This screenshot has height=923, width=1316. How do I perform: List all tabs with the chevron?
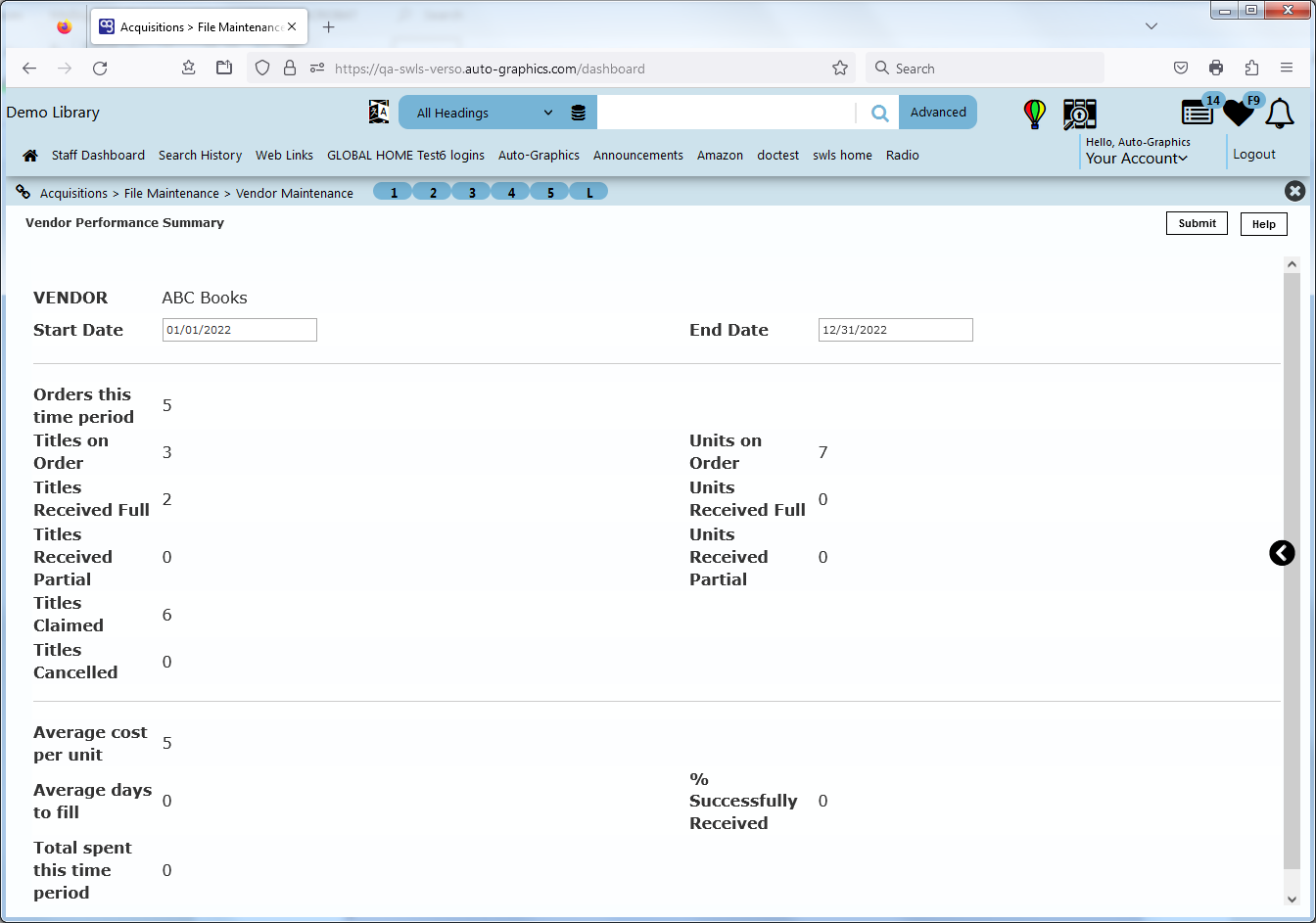[x=1151, y=26]
